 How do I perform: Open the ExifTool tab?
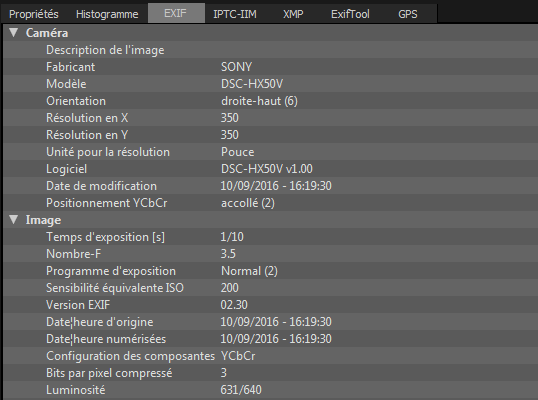point(350,14)
